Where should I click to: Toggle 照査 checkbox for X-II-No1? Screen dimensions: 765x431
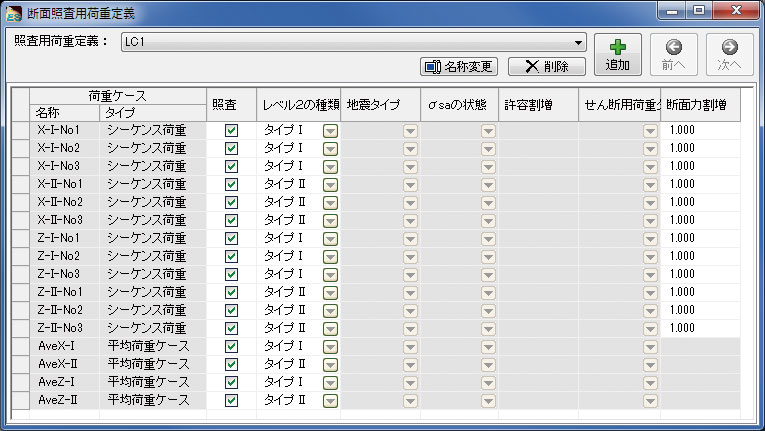pos(231,185)
